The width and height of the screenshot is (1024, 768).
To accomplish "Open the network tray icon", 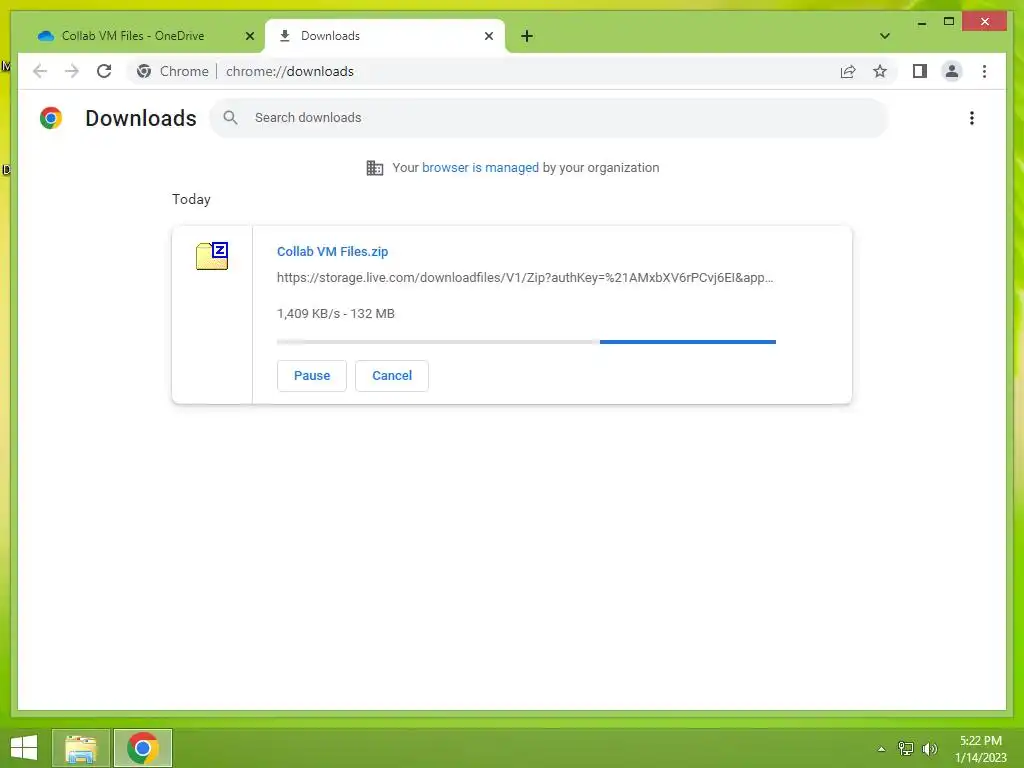I will 906,749.
